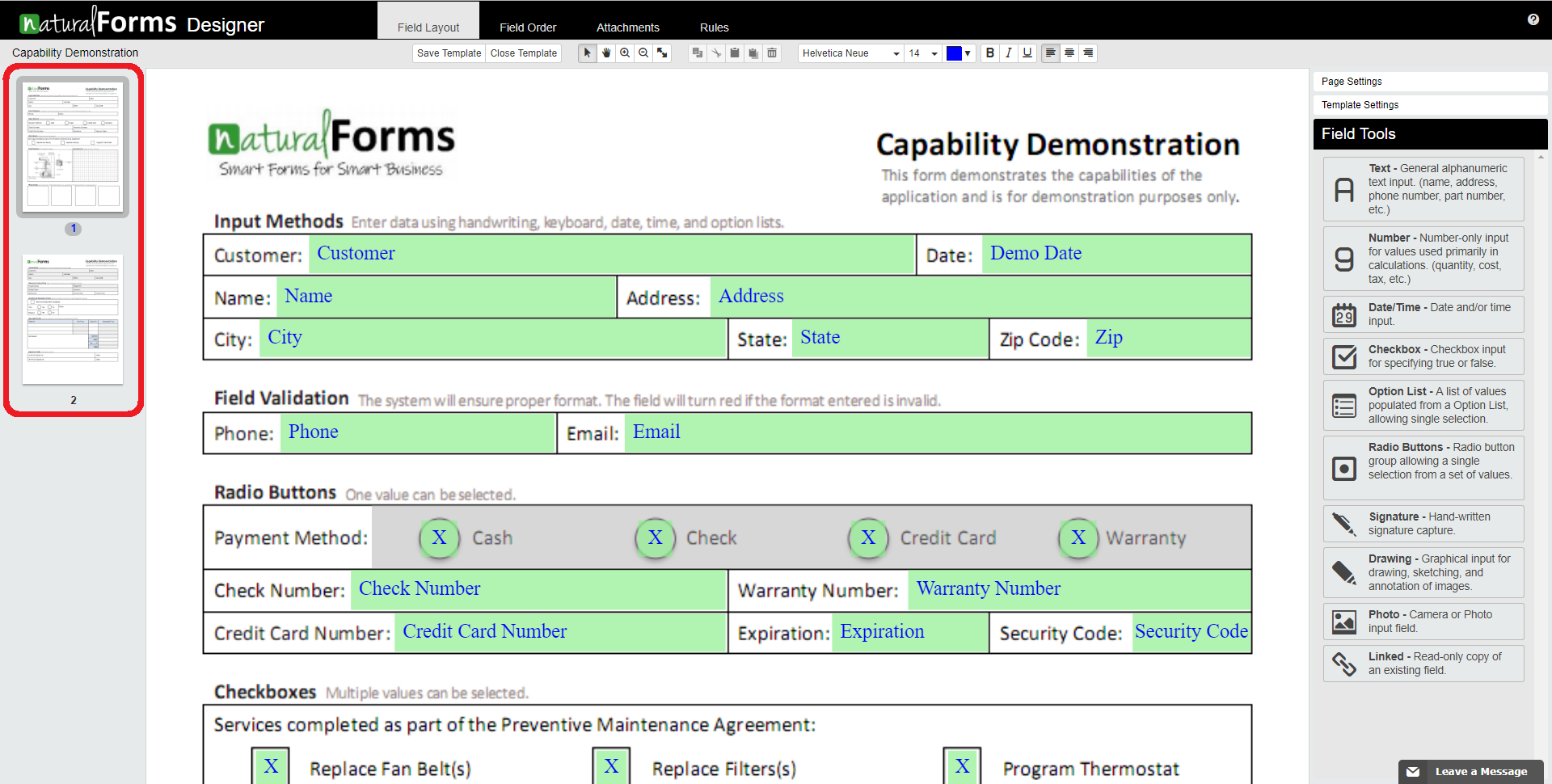Image resolution: width=1552 pixels, height=784 pixels.
Task: Select page 1 thumbnail
Action: tap(73, 147)
